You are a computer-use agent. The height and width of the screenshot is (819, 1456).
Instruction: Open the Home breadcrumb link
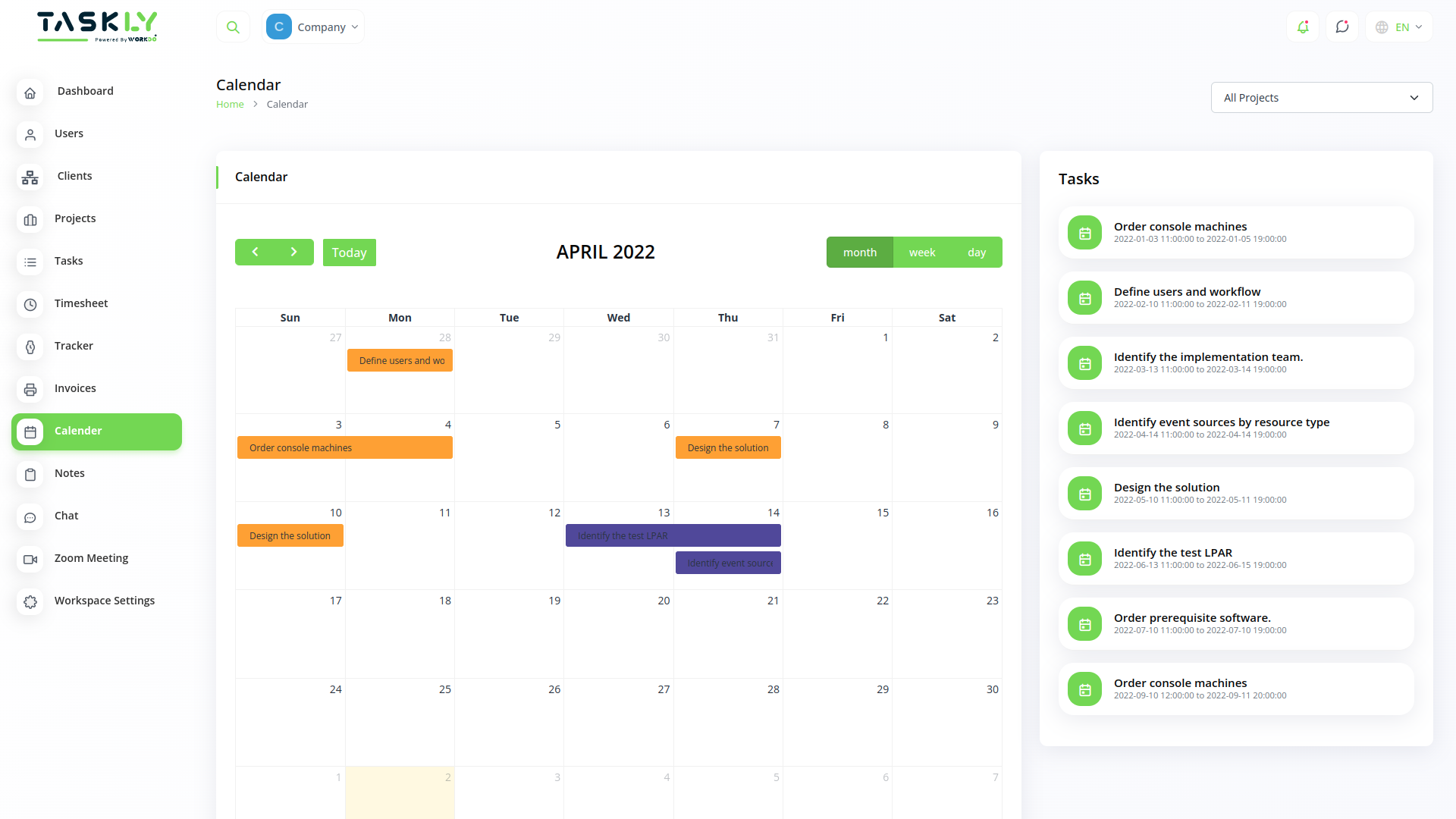(x=230, y=104)
